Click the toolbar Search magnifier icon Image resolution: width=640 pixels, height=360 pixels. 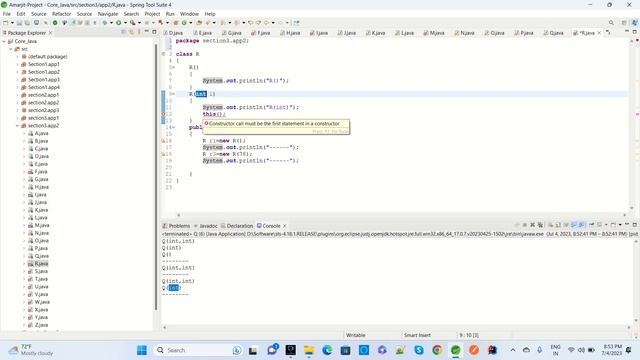click(x=611, y=23)
